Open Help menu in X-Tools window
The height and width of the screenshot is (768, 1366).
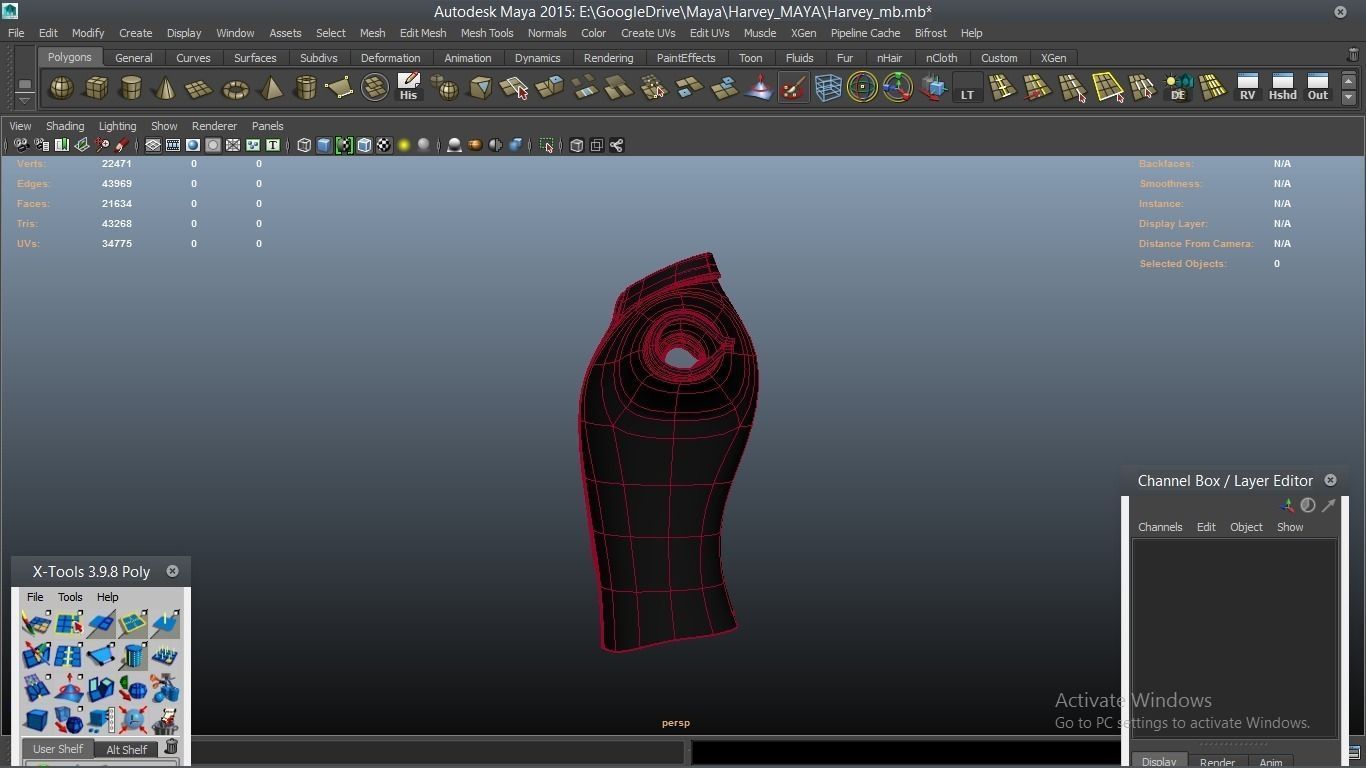click(107, 597)
